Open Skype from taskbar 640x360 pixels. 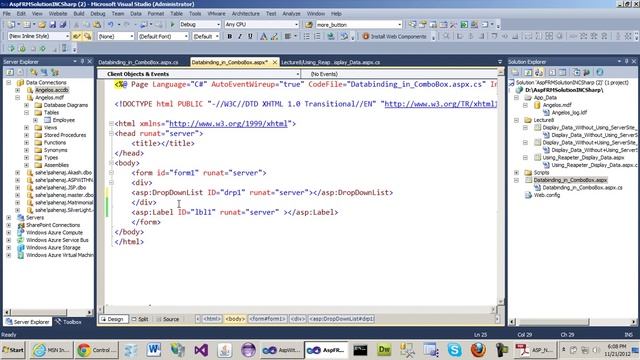point(454,350)
